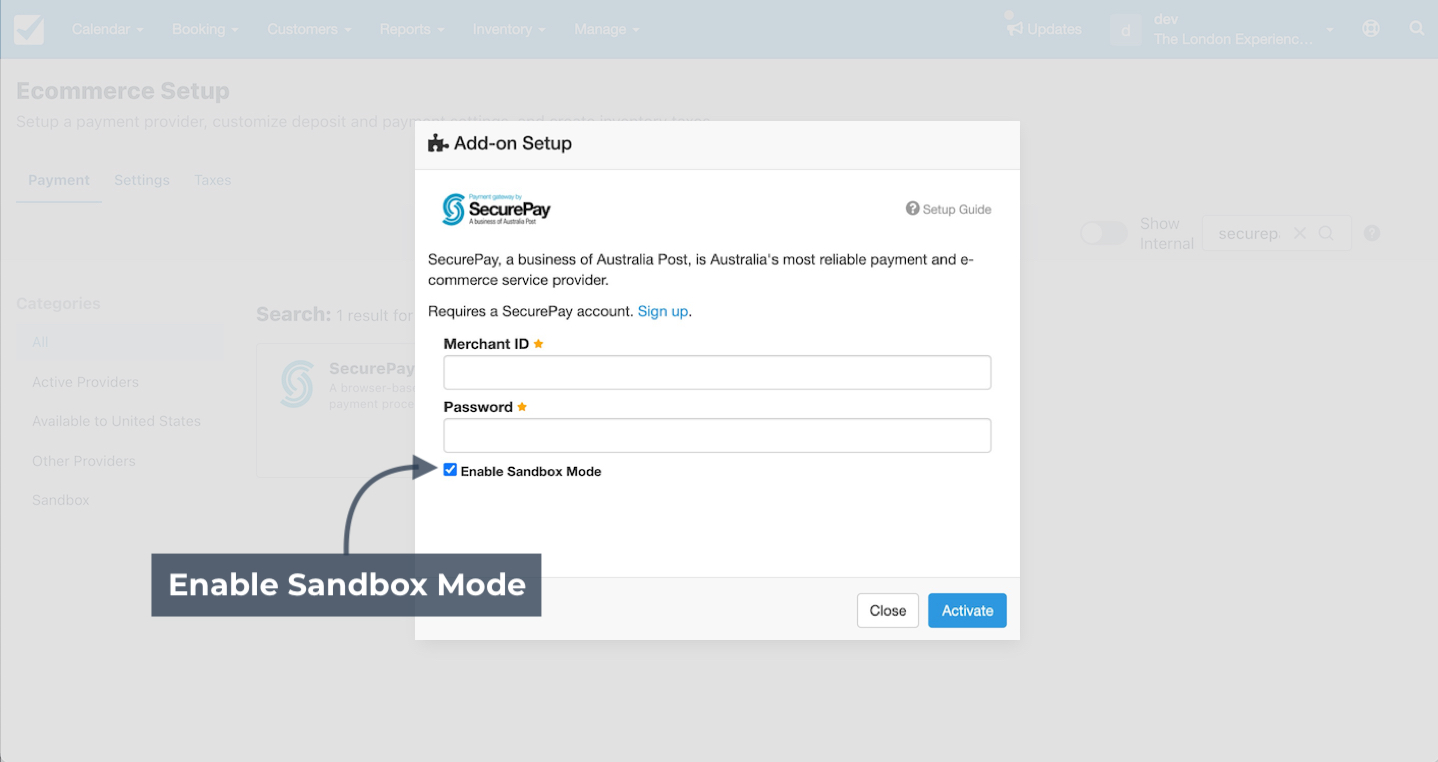This screenshot has height=762, width=1438.
Task: Open the globe language icon
Action: point(1371,29)
